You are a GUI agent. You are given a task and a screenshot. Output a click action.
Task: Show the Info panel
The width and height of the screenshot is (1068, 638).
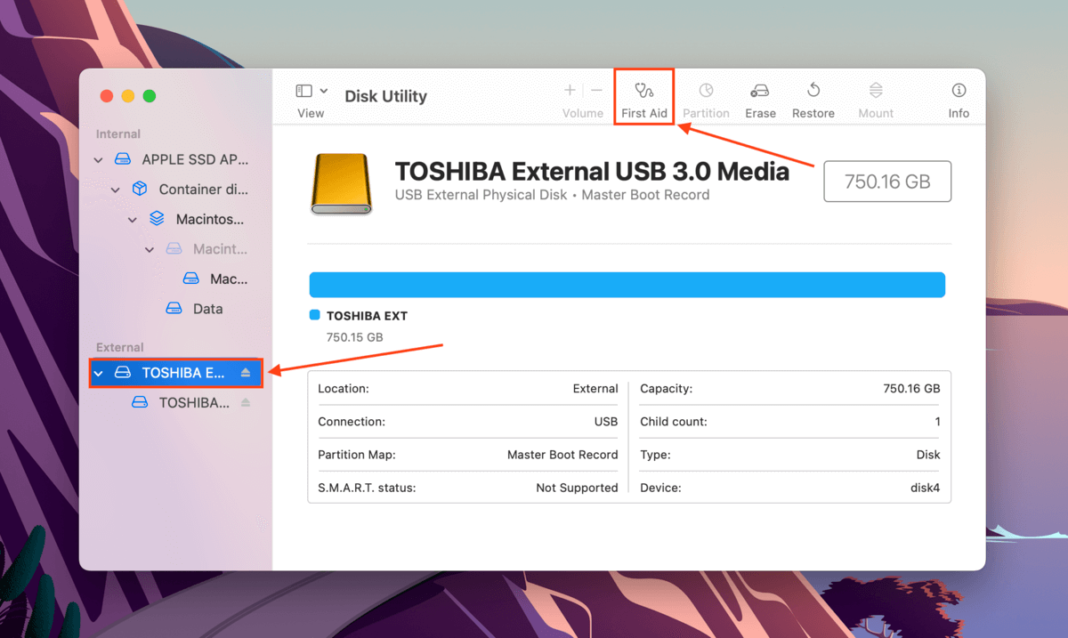click(x=958, y=97)
